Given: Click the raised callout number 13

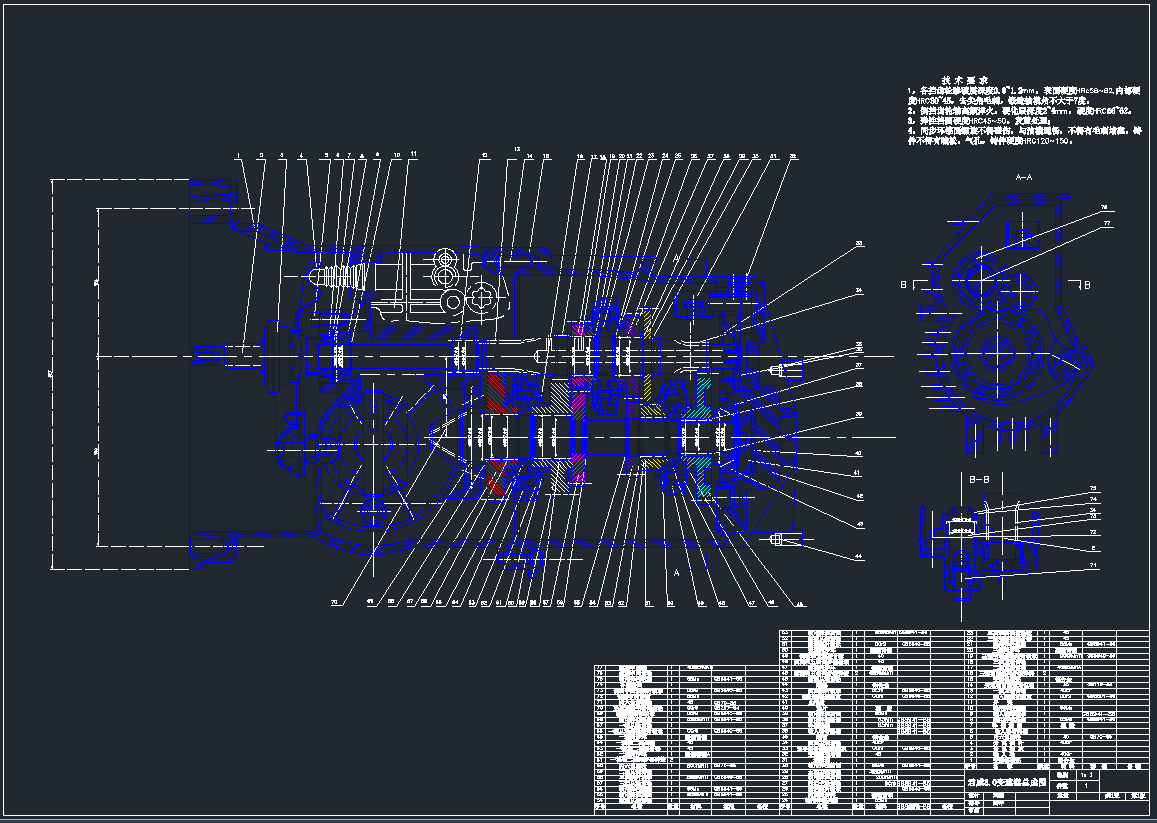Looking at the screenshot, I should click(x=516, y=148).
